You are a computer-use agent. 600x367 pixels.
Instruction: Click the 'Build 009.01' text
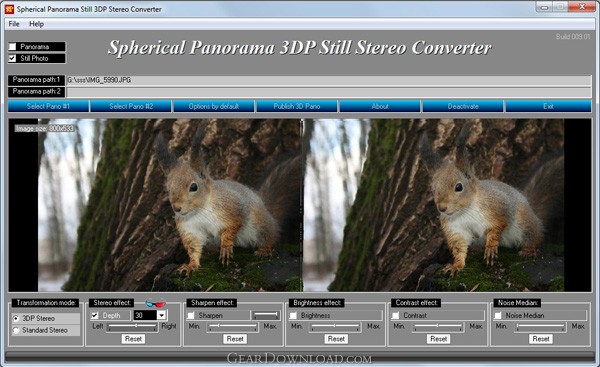point(573,37)
